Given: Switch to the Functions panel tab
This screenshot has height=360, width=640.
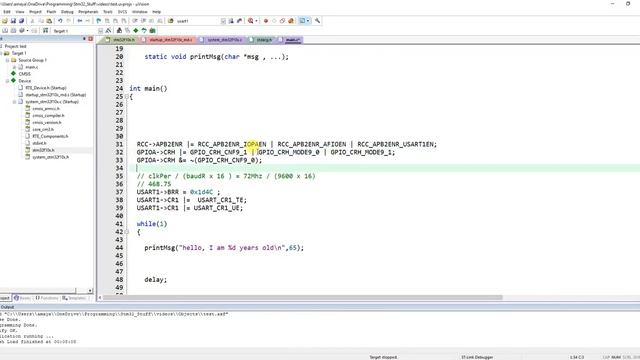Looking at the screenshot, I should click(47, 298).
